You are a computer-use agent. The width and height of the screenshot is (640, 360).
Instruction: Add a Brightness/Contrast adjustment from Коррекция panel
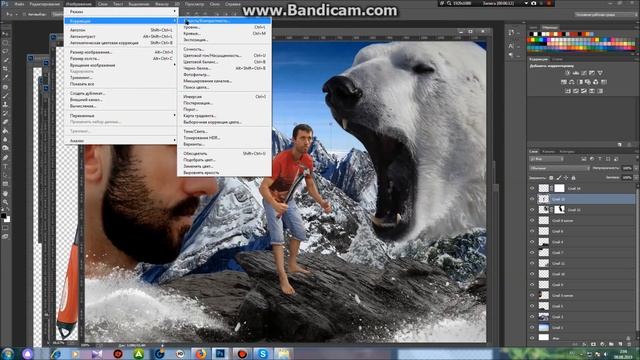(567, 73)
